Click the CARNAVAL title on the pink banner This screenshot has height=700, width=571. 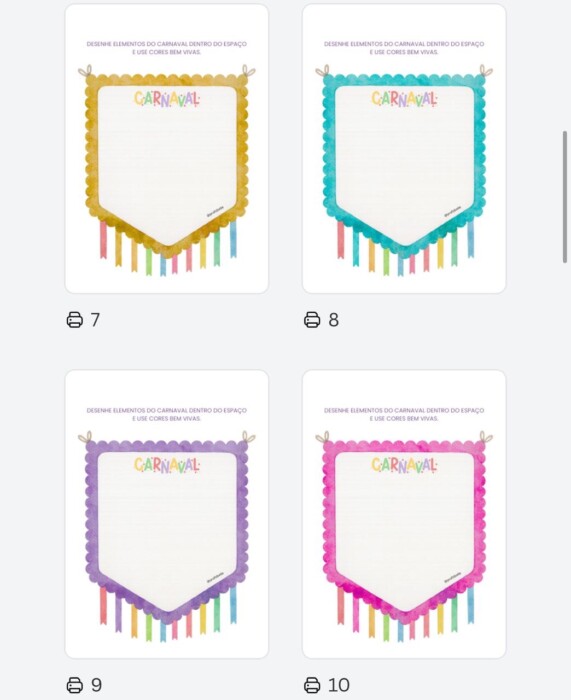tap(404, 465)
